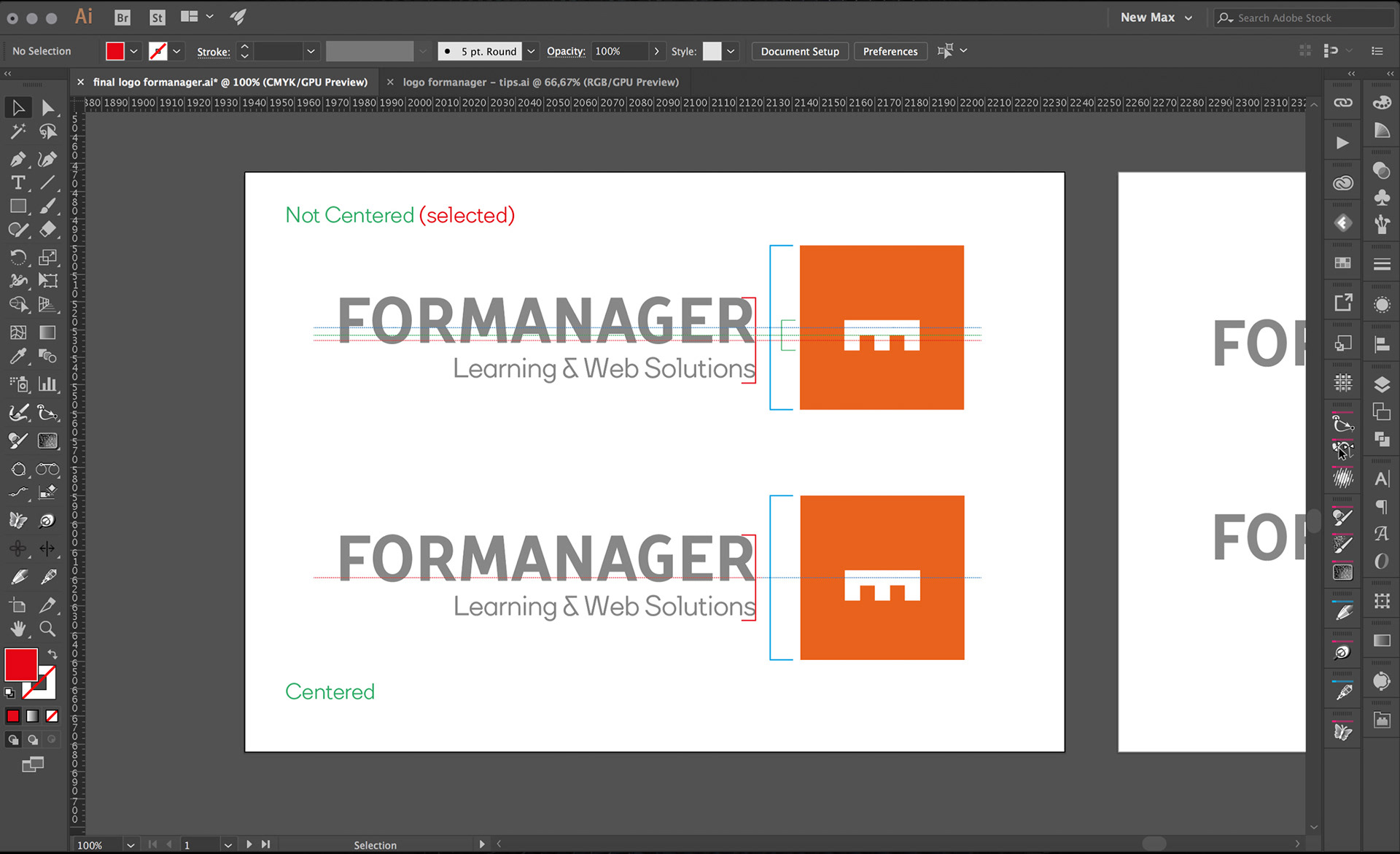This screenshot has width=1400, height=854.
Task: Select the Line Segment tool
Action: [x=47, y=182]
